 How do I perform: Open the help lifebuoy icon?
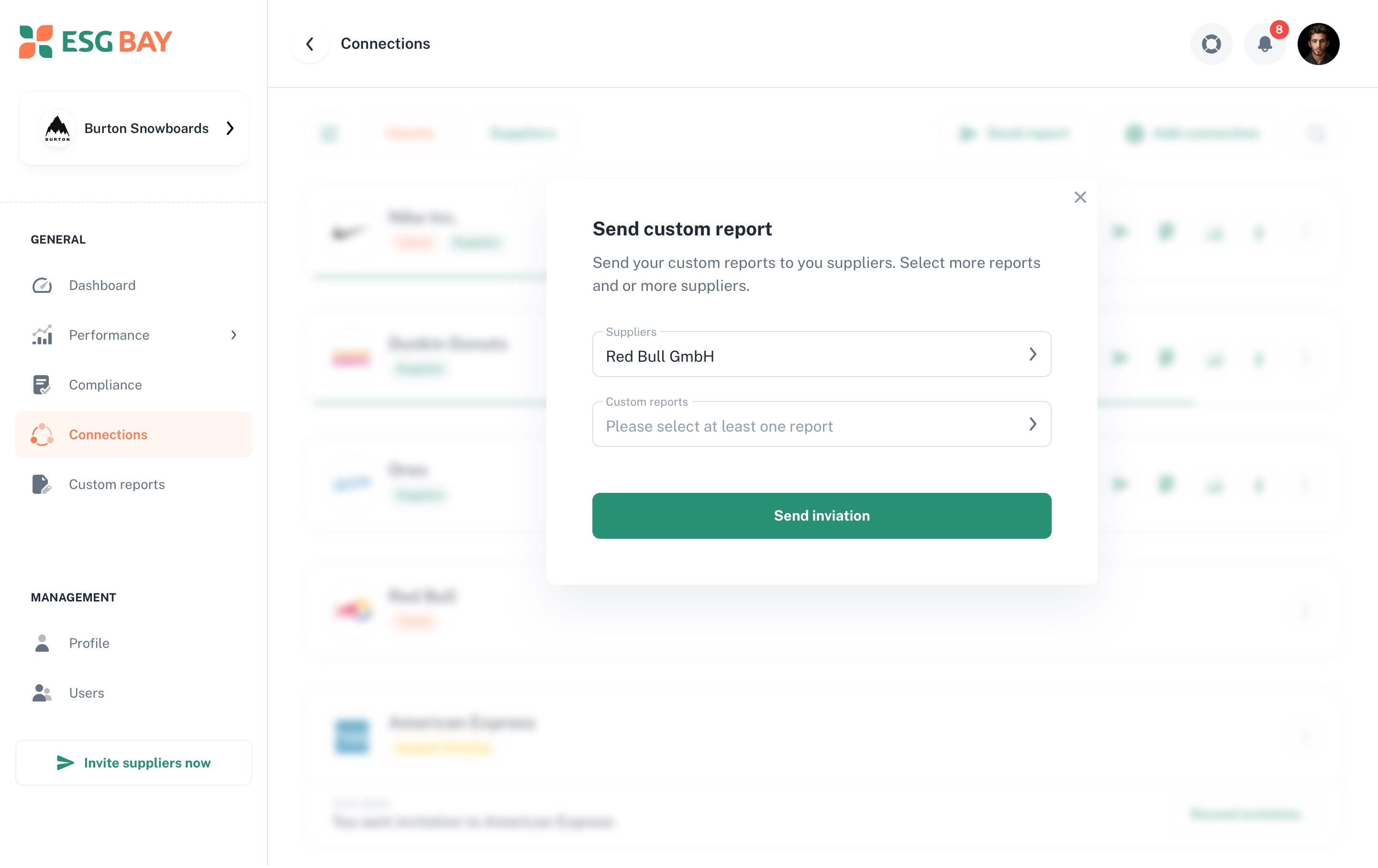pos(1211,44)
